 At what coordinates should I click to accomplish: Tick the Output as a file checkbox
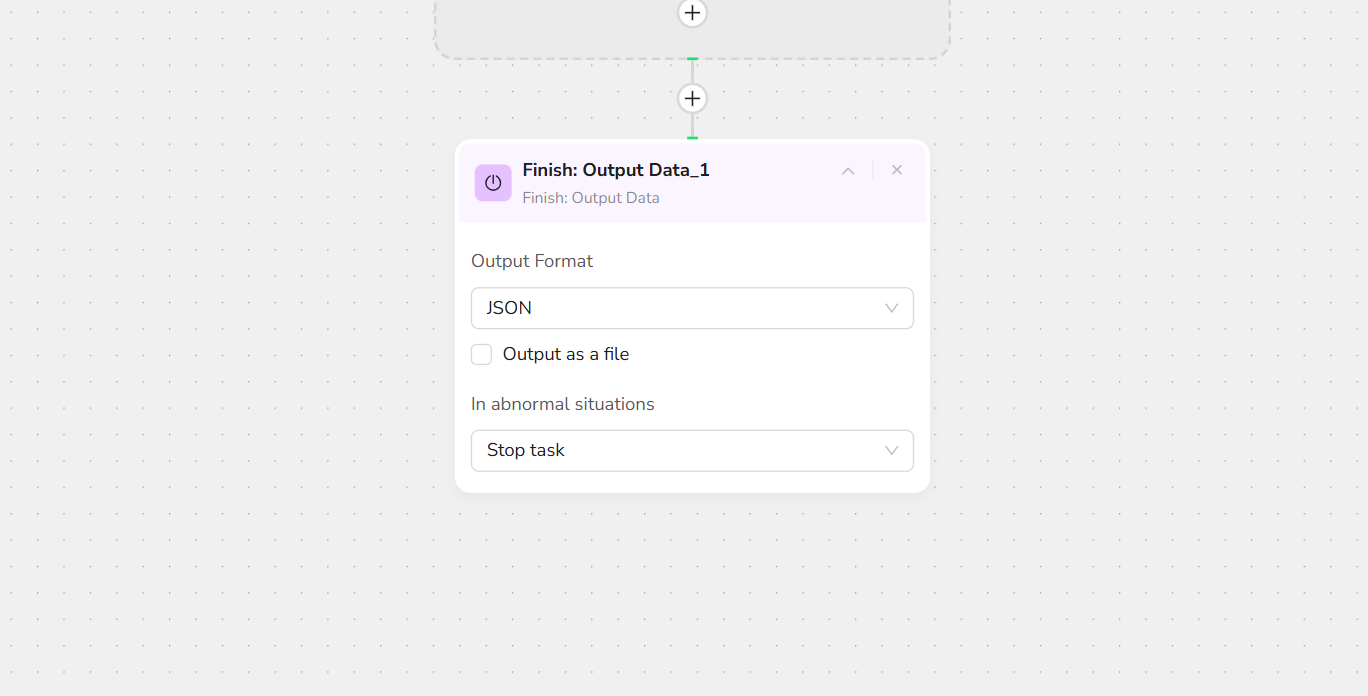pyautogui.click(x=482, y=354)
